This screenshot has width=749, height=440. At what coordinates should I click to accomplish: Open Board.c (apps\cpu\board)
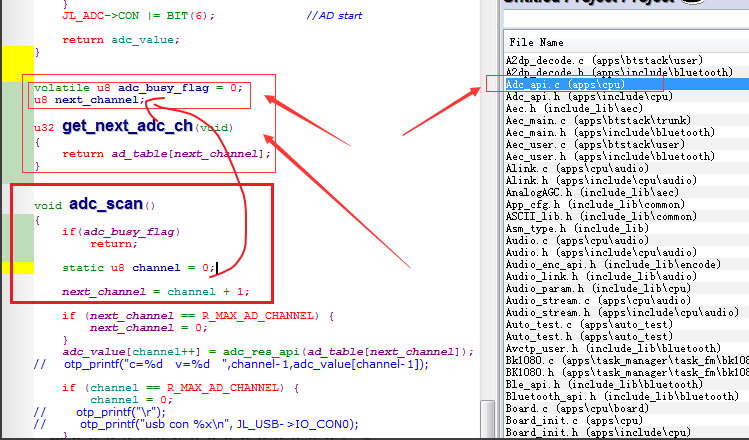[577, 408]
